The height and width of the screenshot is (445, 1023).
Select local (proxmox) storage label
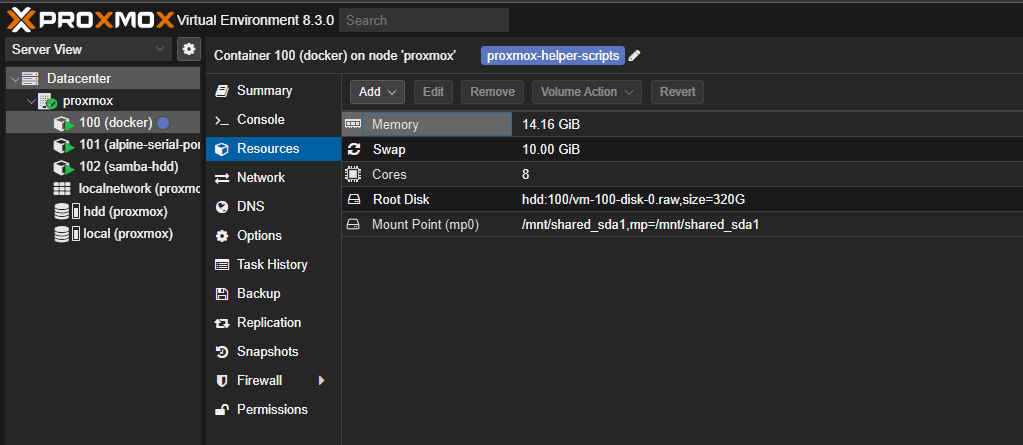click(x=128, y=234)
